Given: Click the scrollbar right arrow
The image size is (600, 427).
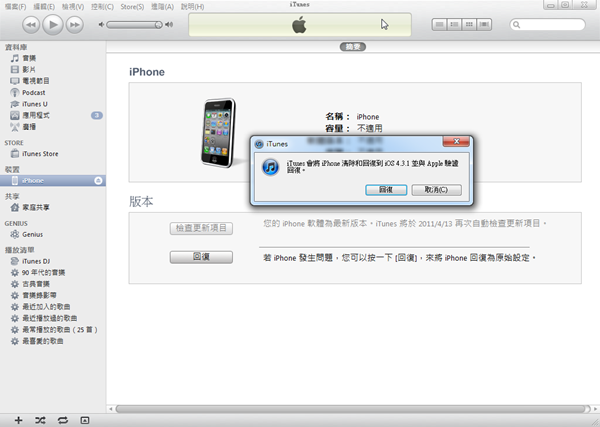Looking at the screenshot, I should point(595,409).
